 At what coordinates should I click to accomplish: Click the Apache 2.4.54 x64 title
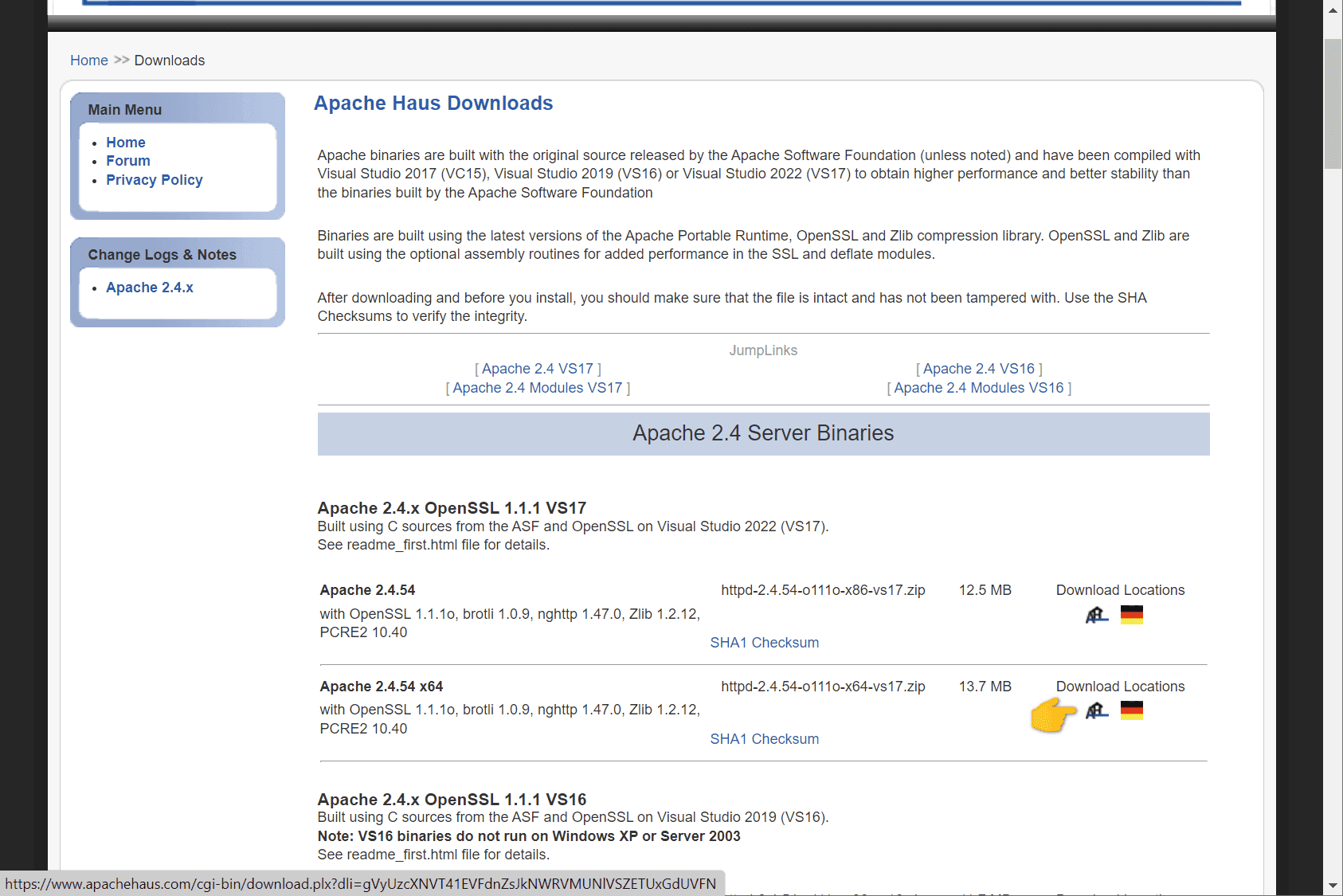(x=382, y=687)
